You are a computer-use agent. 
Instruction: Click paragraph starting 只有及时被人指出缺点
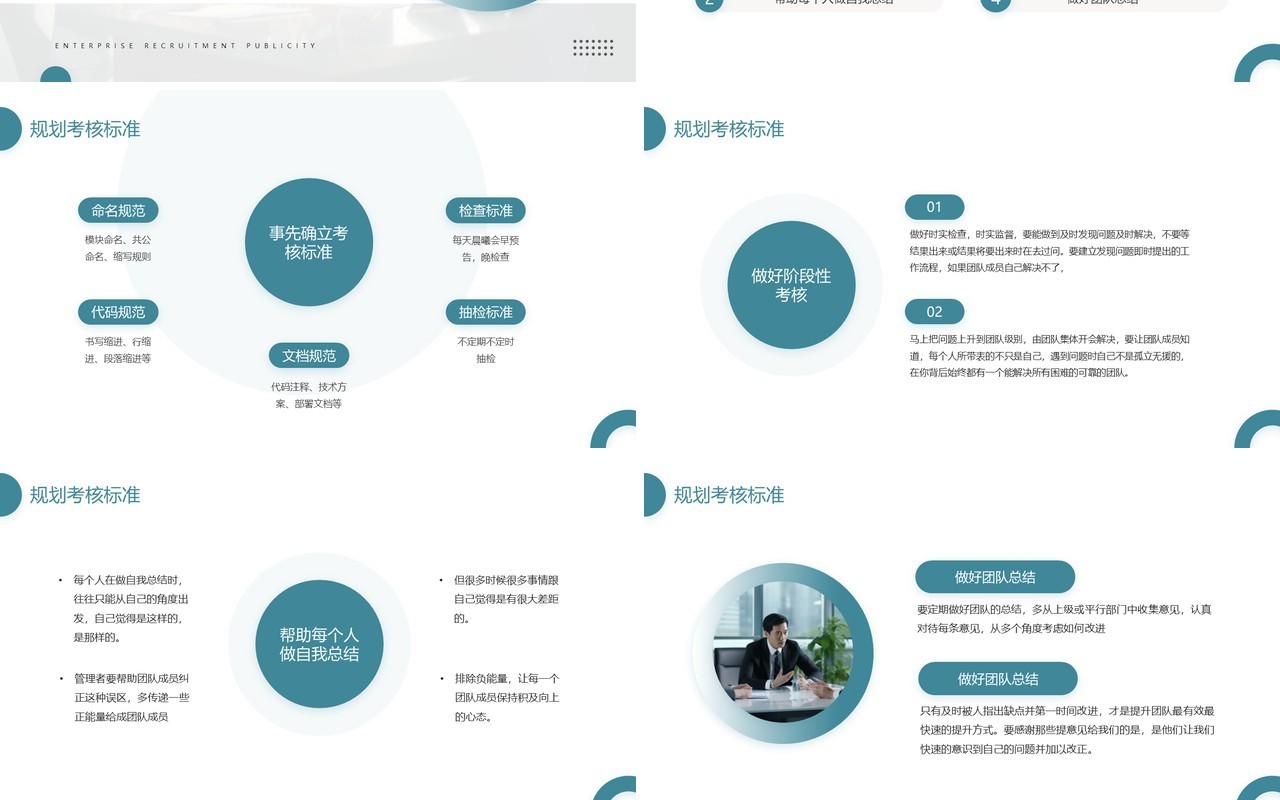click(1067, 730)
